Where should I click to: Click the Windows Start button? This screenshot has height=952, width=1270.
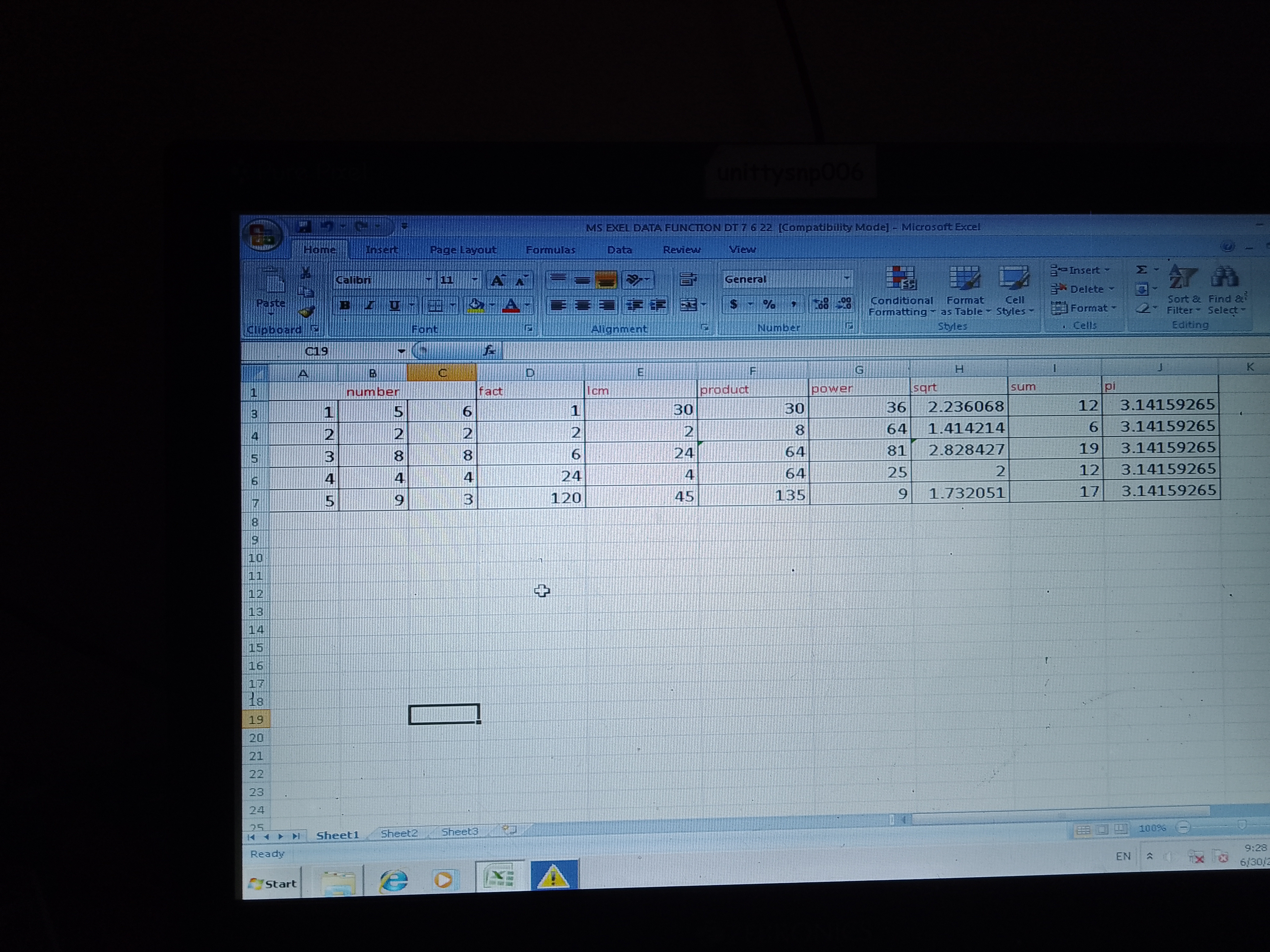pos(273,883)
